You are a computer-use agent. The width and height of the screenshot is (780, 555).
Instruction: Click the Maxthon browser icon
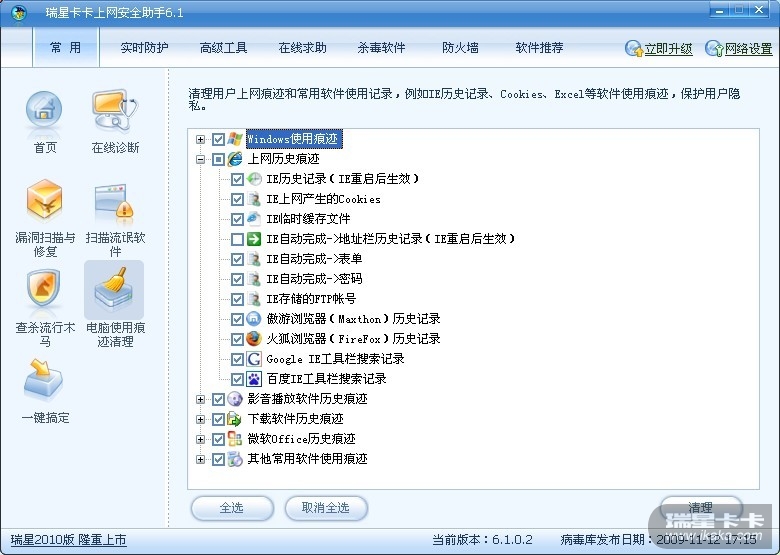tap(254, 319)
